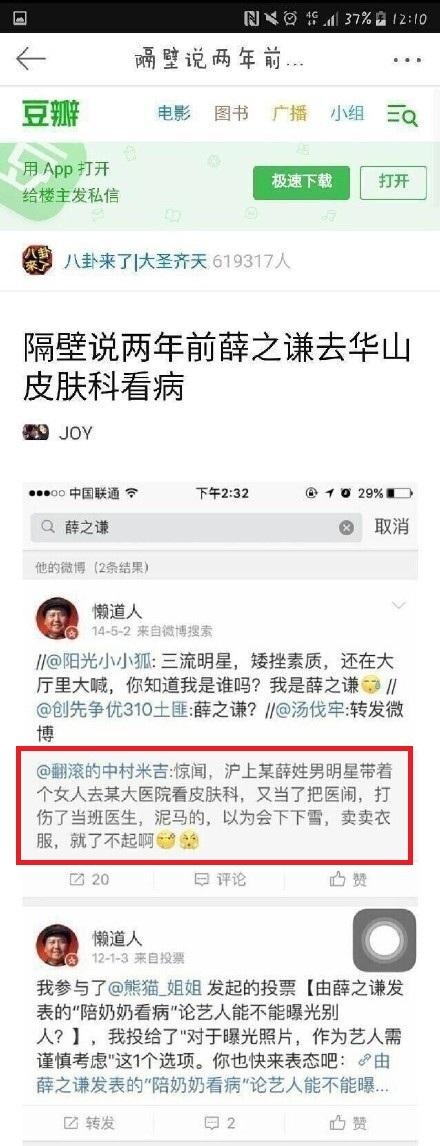Image resolution: width=440 pixels, height=1146 pixels.
Task: Tap the Douban logo
Action: click(50, 114)
